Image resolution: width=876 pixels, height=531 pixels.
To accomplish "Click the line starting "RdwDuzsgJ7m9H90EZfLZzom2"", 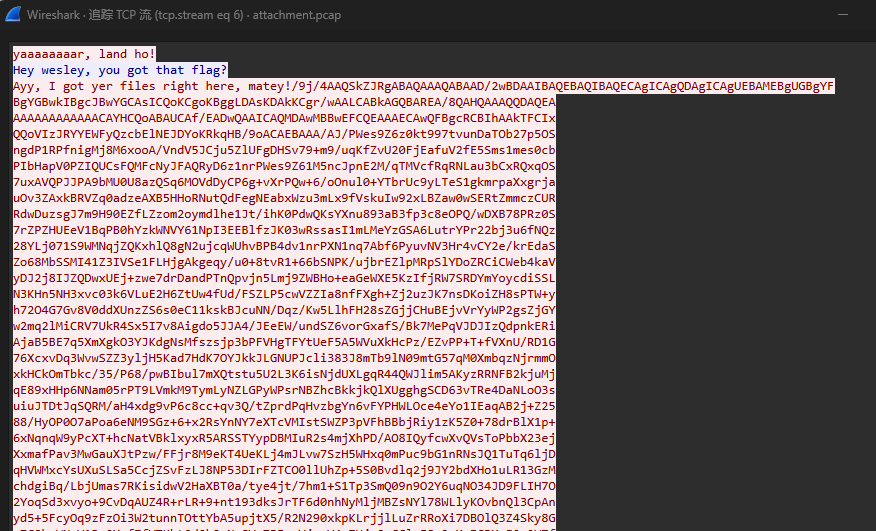I will click(284, 214).
